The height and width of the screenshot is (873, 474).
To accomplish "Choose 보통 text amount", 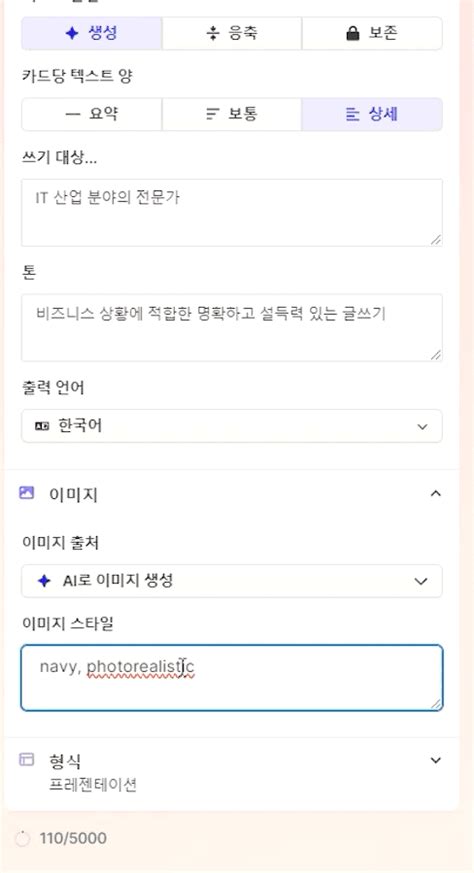I will click(232, 114).
